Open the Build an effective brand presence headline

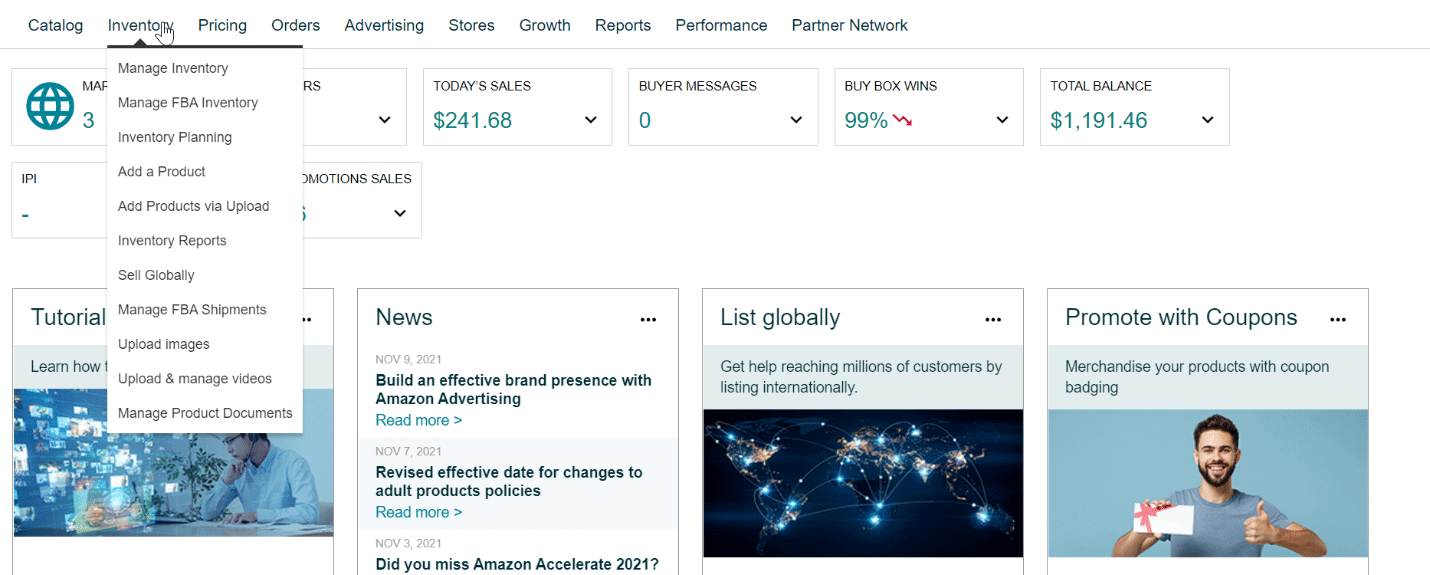point(514,389)
